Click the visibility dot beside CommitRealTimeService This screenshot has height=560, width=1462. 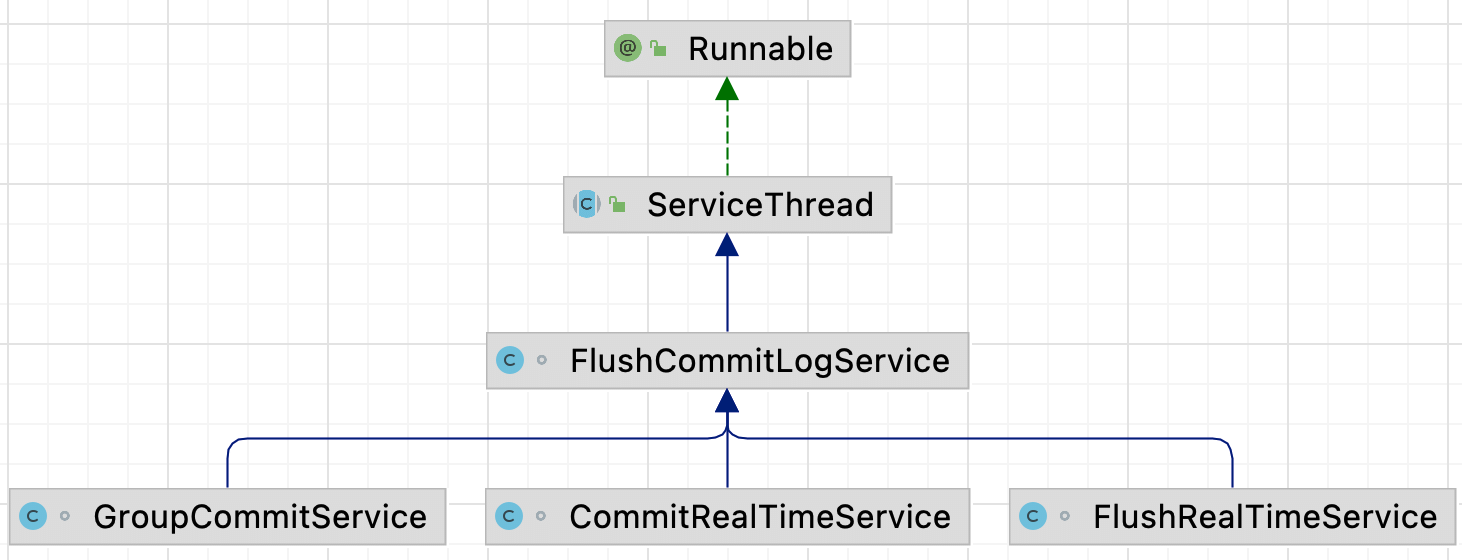tap(541, 517)
